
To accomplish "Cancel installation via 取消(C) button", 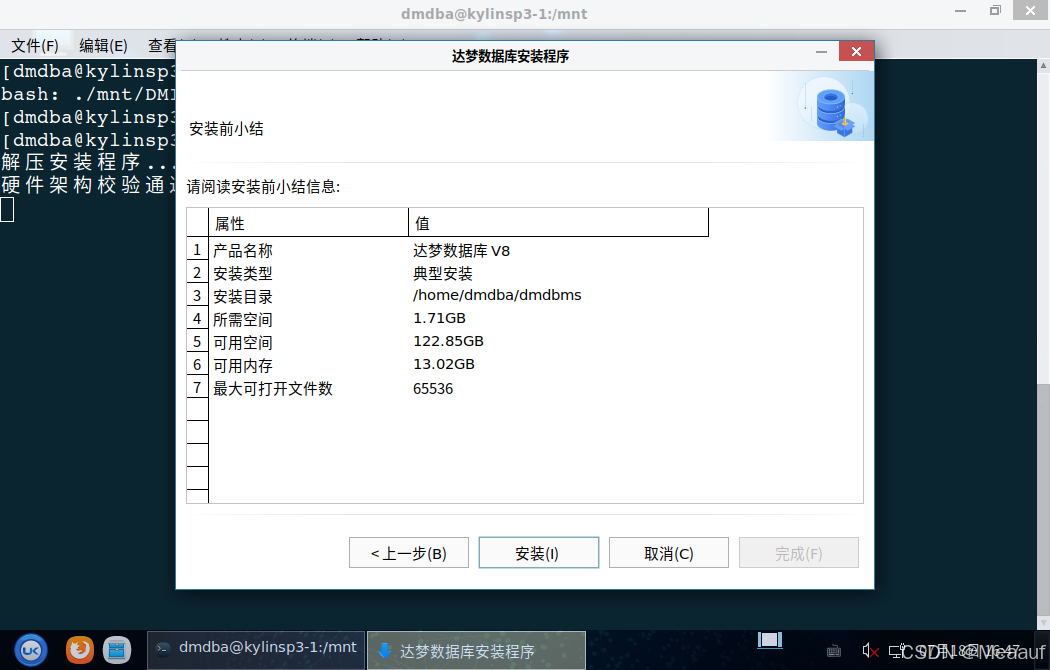I will point(668,553).
